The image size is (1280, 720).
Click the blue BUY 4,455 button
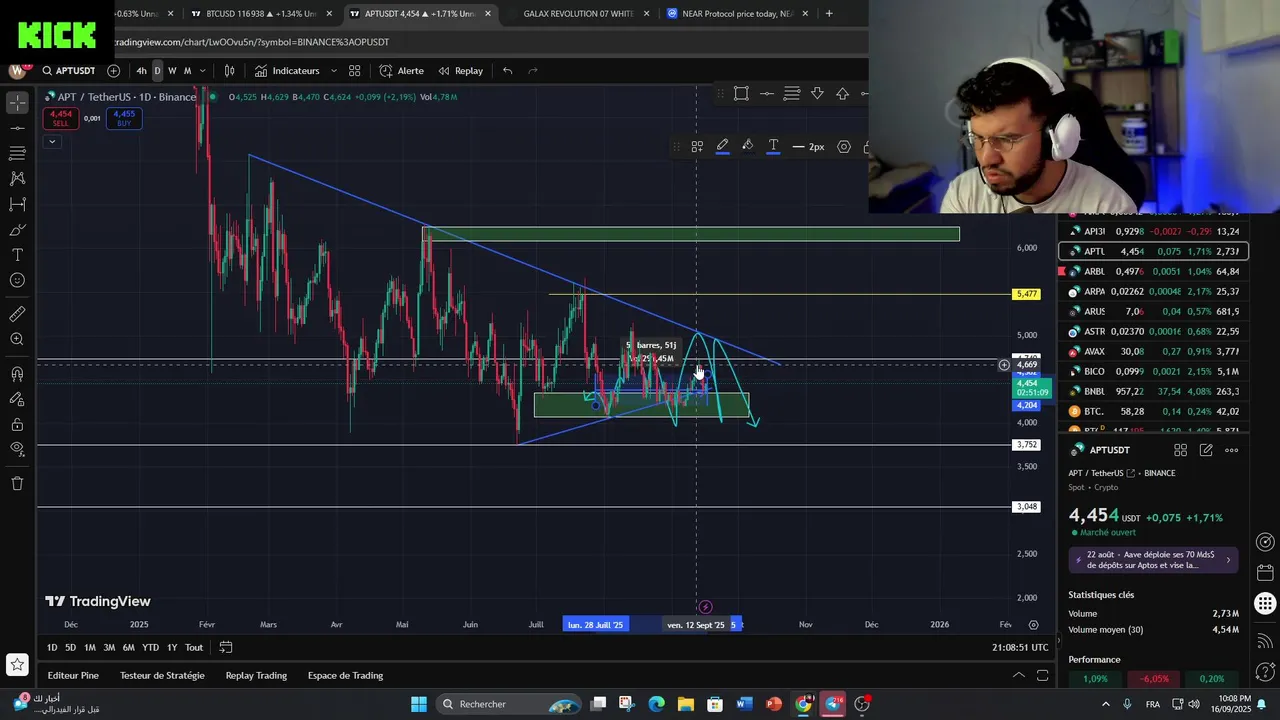(x=124, y=118)
